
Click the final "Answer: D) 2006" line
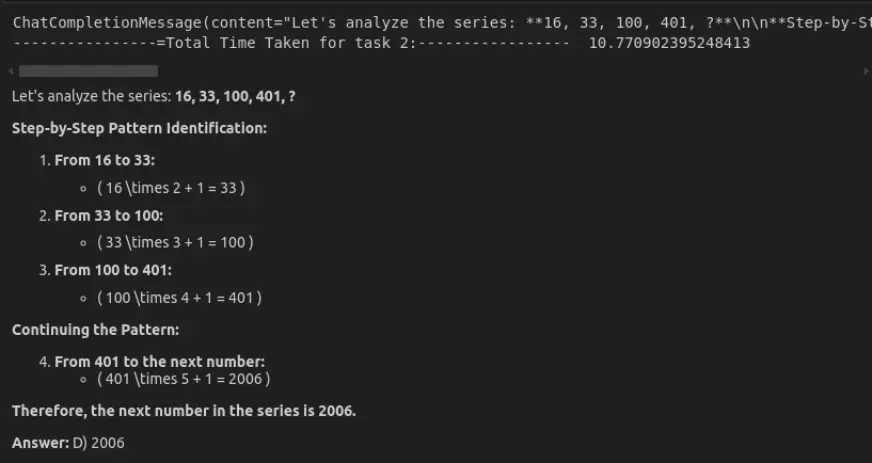coord(68,442)
